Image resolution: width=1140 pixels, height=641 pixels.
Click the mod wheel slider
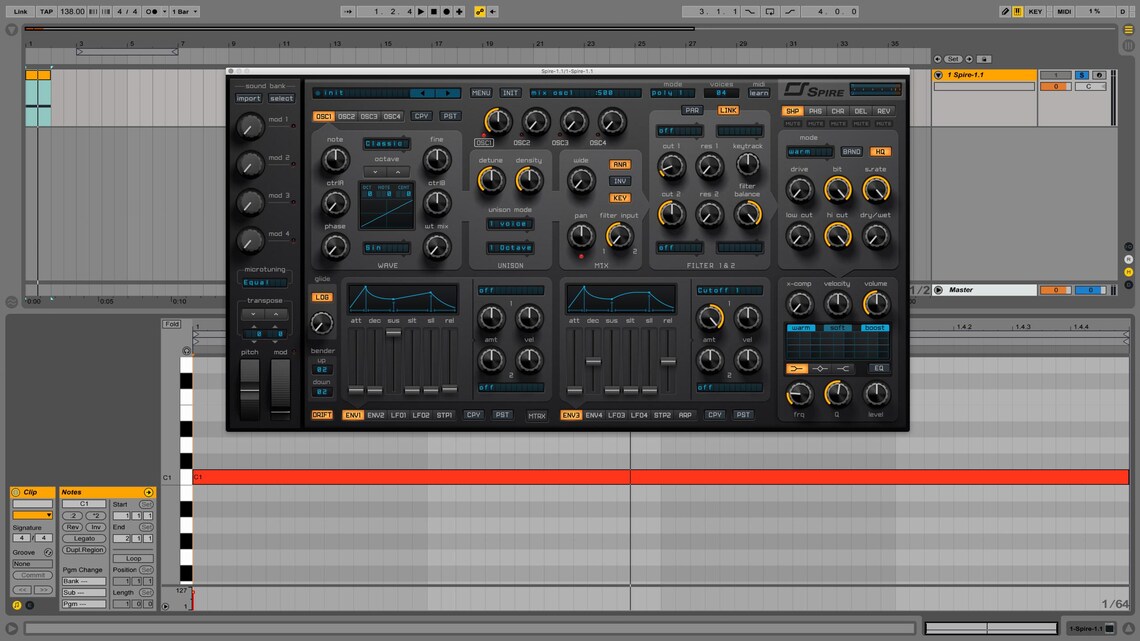281,385
